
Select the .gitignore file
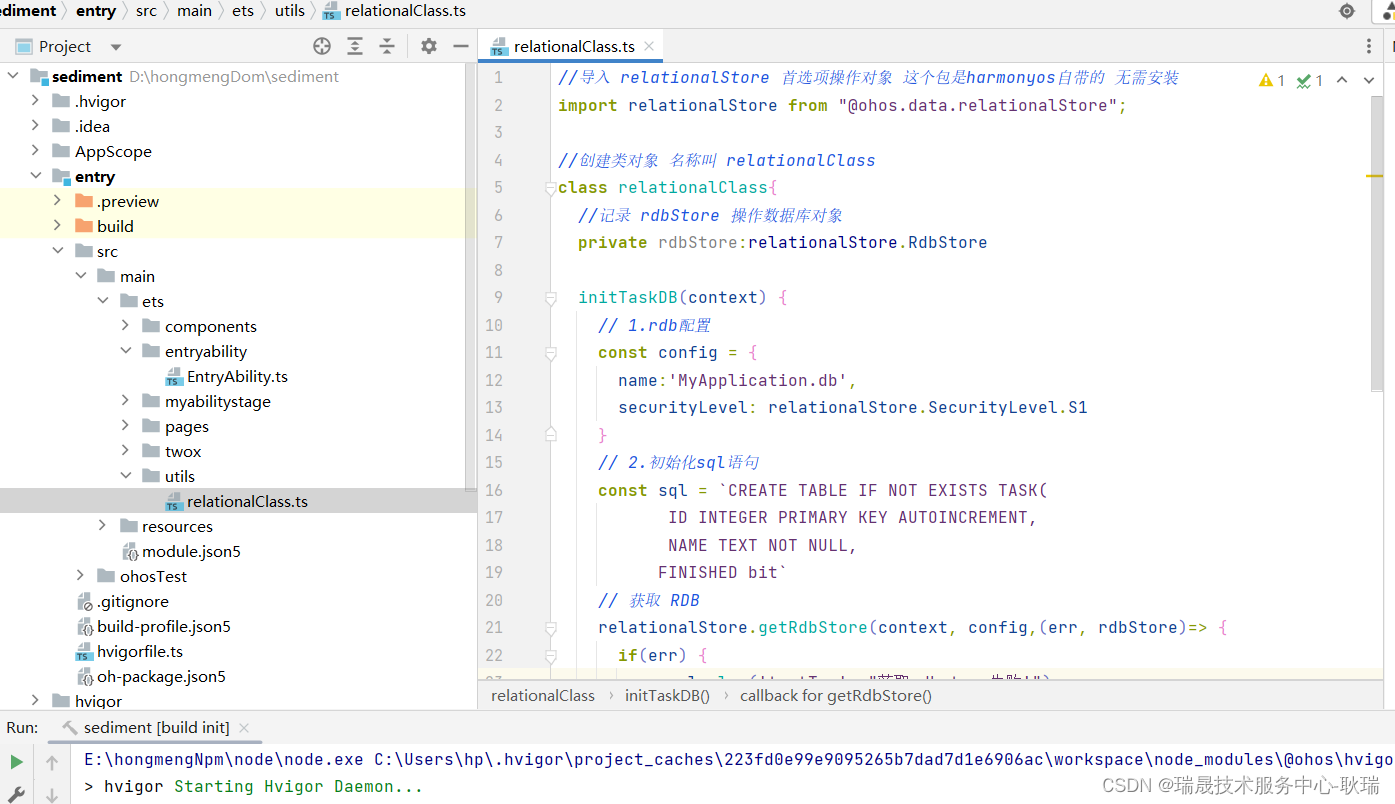[x=133, y=601]
